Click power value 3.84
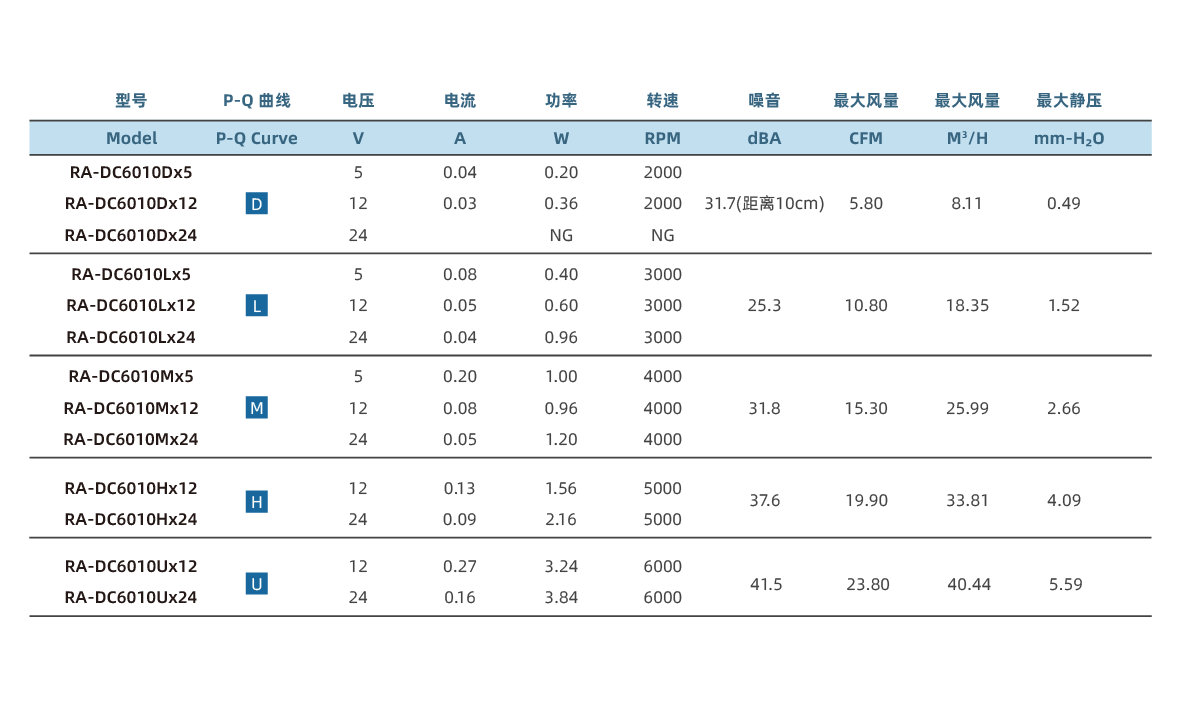This screenshot has width=1182, height=709. pos(561,597)
